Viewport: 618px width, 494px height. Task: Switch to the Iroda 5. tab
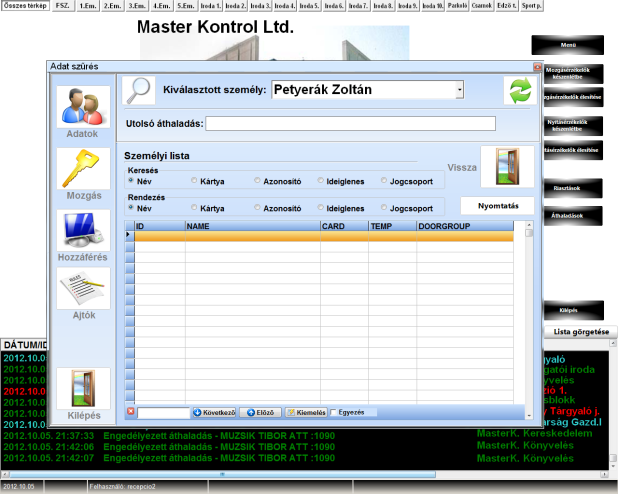click(309, 6)
